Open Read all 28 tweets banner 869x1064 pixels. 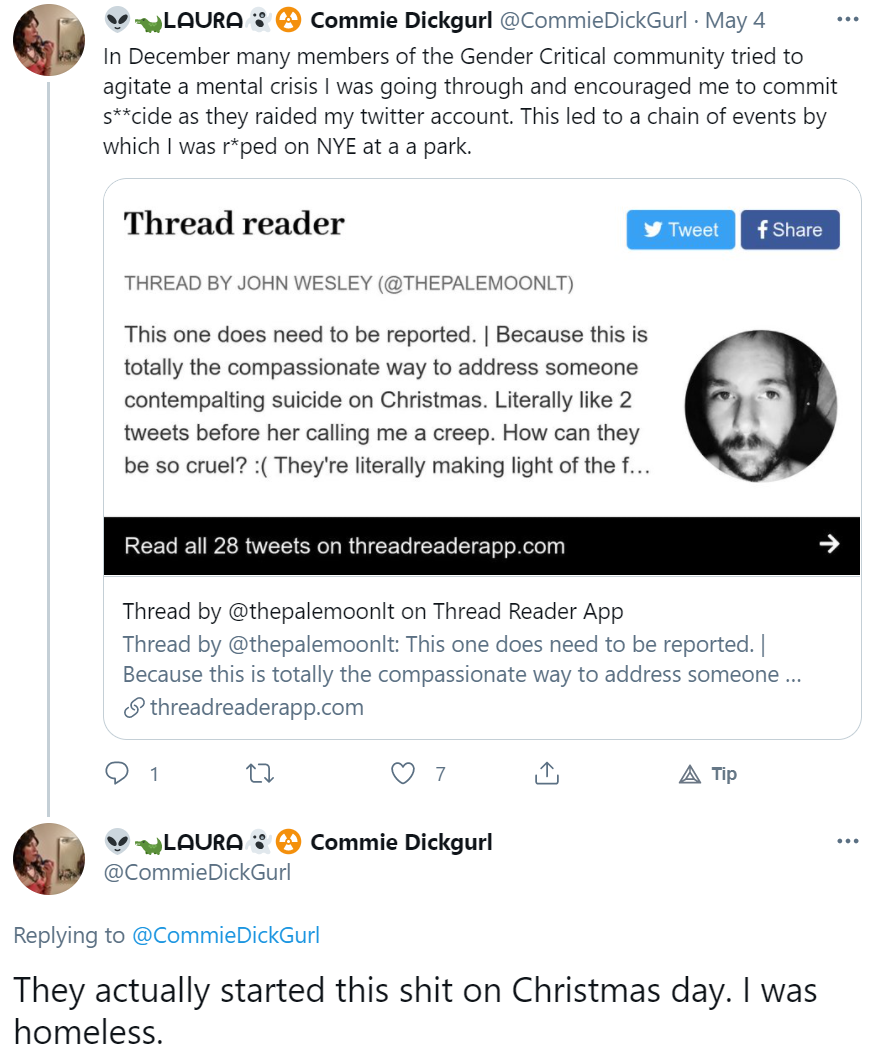tap(482, 546)
